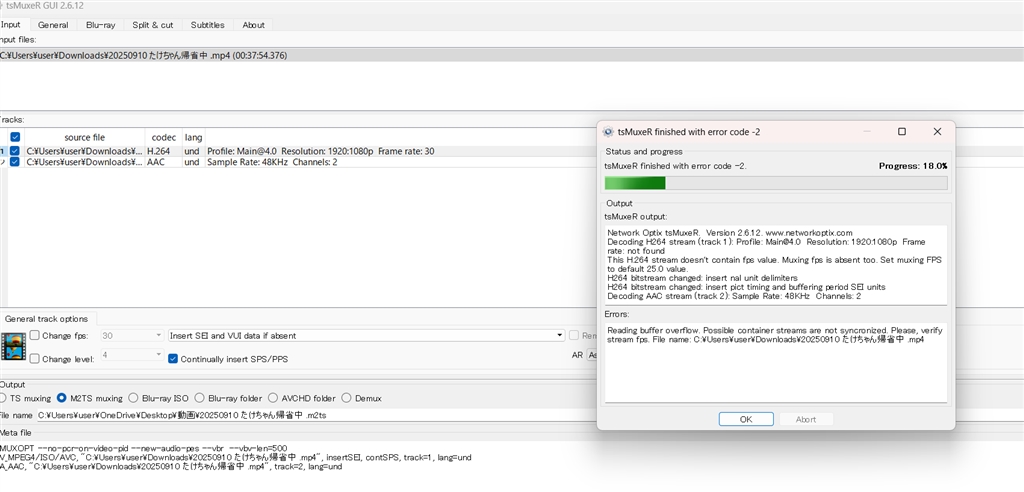Maximize the tsMuxeR error dialog
This screenshot has height=492, width=1024.
pyautogui.click(x=902, y=132)
